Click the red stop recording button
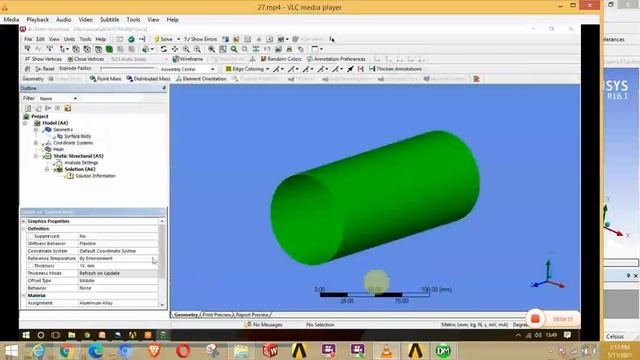Screen dimensions: 640x360 click(x=535, y=319)
